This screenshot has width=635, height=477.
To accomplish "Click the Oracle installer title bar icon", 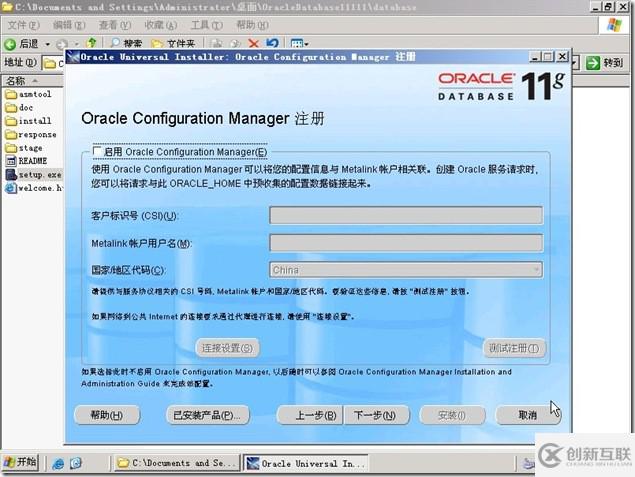I will click(x=73, y=57).
